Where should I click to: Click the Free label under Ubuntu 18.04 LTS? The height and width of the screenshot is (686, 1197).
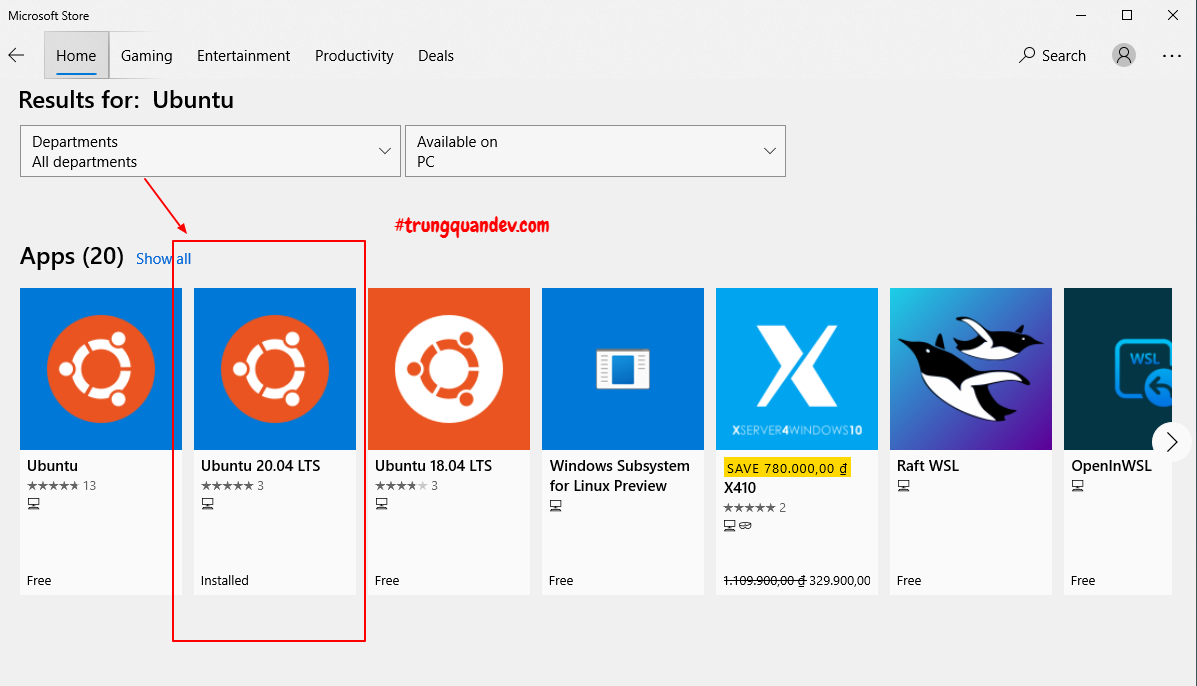click(x=387, y=581)
